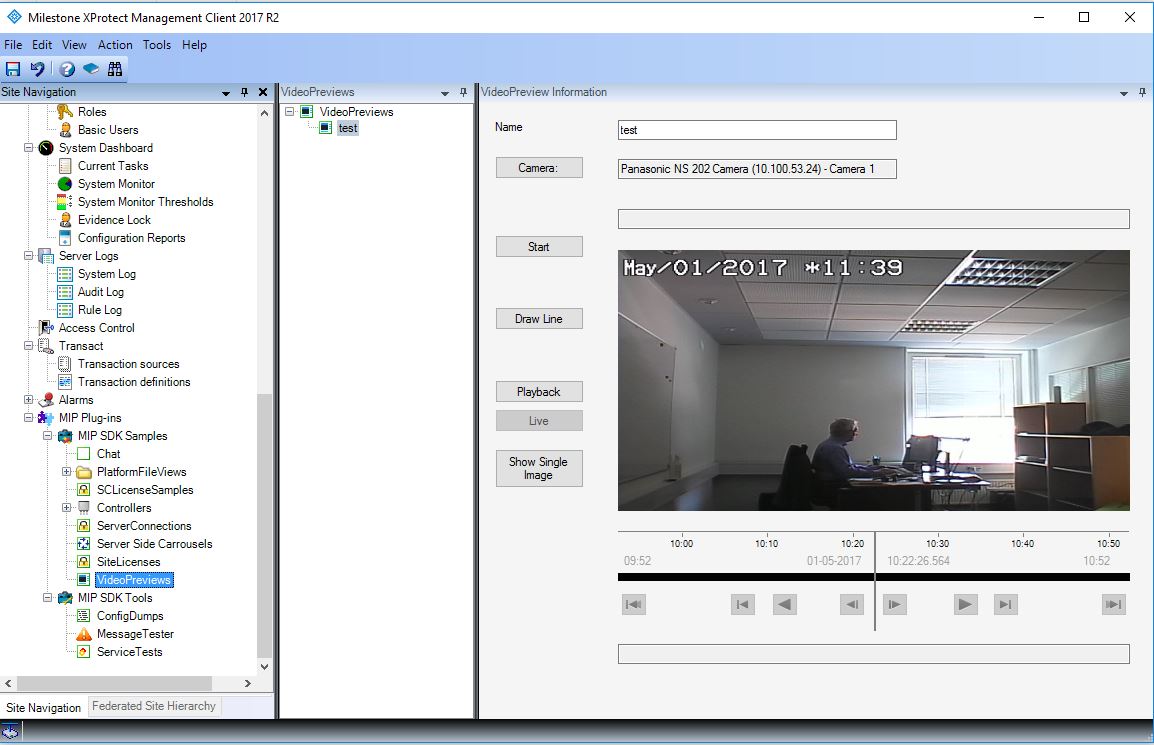This screenshot has width=1154, height=745.
Task: Click the 10:30 mark on timeline
Action: (x=938, y=543)
